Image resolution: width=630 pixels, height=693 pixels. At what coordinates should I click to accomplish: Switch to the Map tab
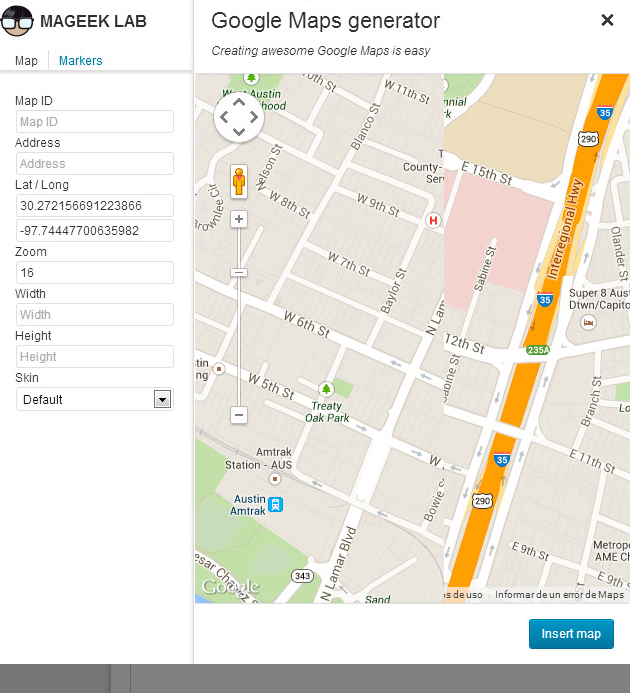click(x=26, y=61)
